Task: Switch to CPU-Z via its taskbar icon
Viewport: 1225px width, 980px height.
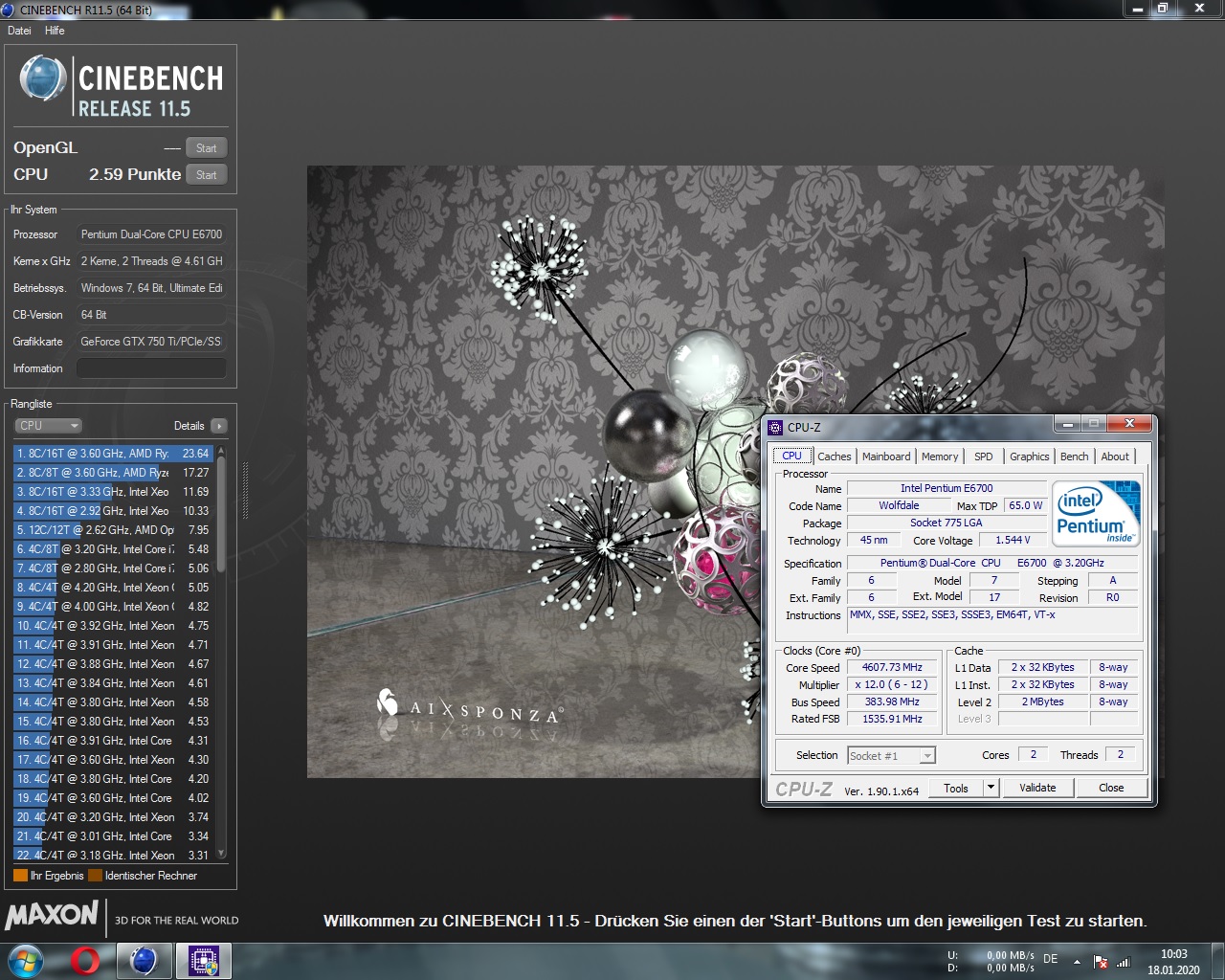Action: tap(204, 960)
